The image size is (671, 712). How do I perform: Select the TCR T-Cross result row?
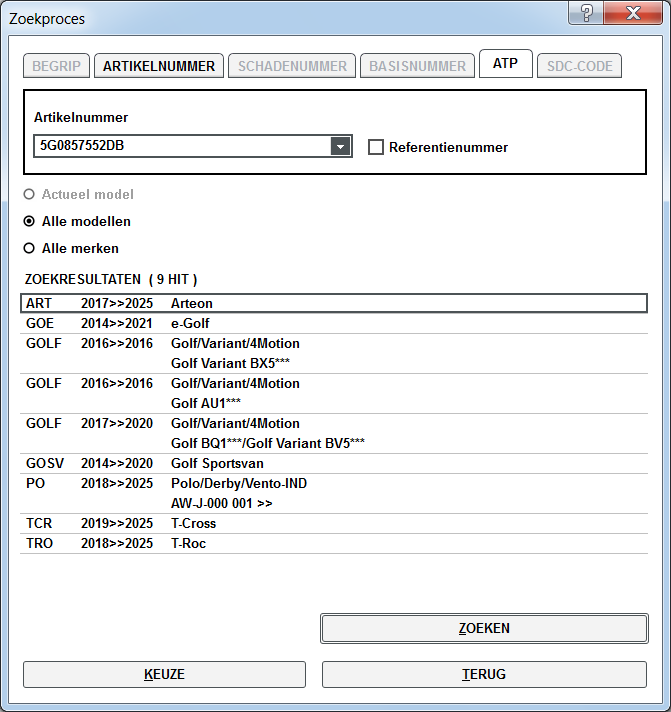(334, 524)
